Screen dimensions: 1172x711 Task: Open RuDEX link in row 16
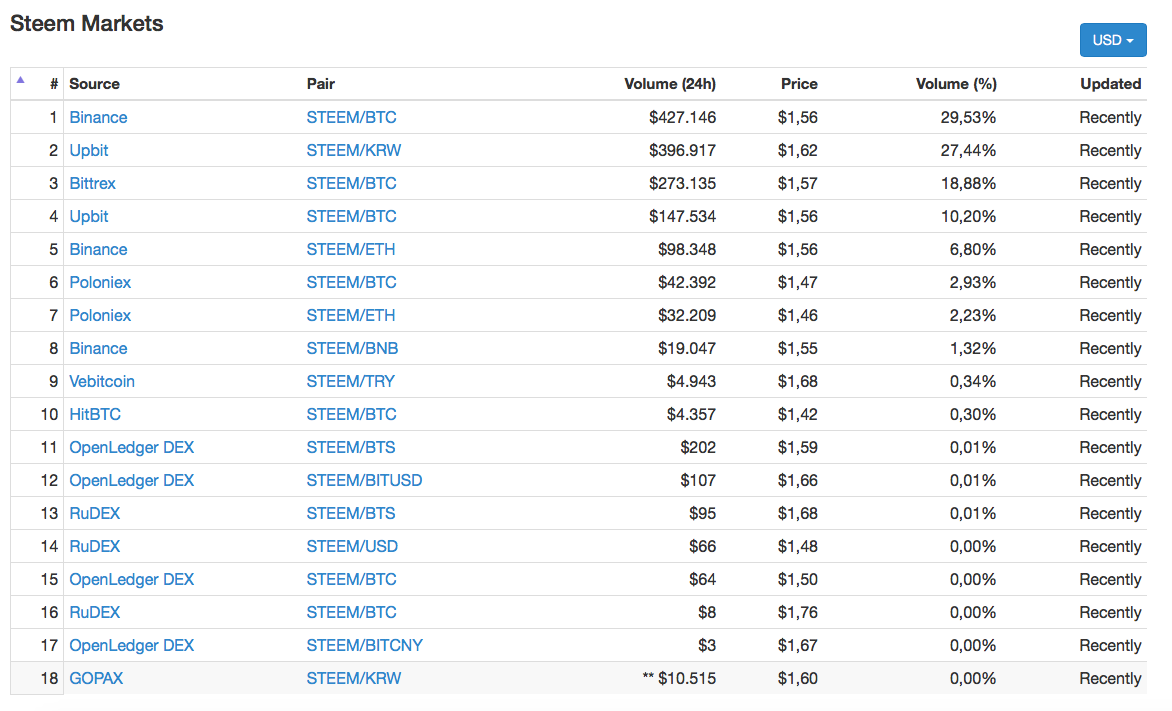tap(95, 612)
